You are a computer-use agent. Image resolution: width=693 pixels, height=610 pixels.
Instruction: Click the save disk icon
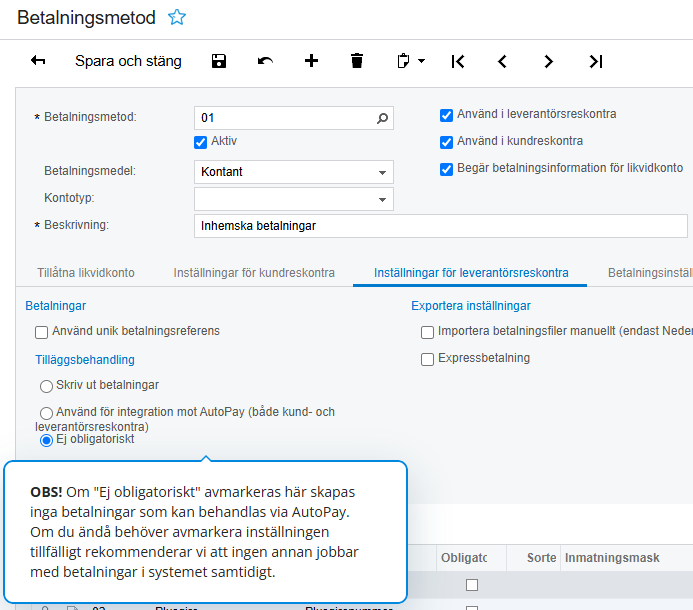(x=219, y=61)
